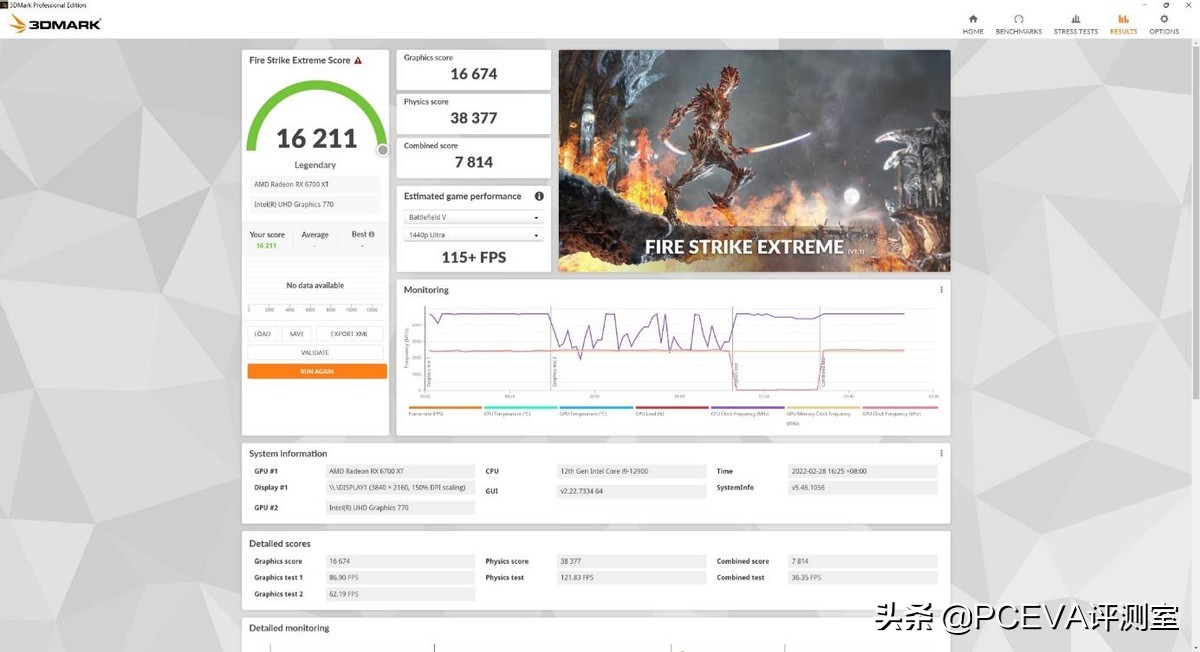Click the Save result button
The width and height of the screenshot is (1200, 652).
[x=296, y=334]
